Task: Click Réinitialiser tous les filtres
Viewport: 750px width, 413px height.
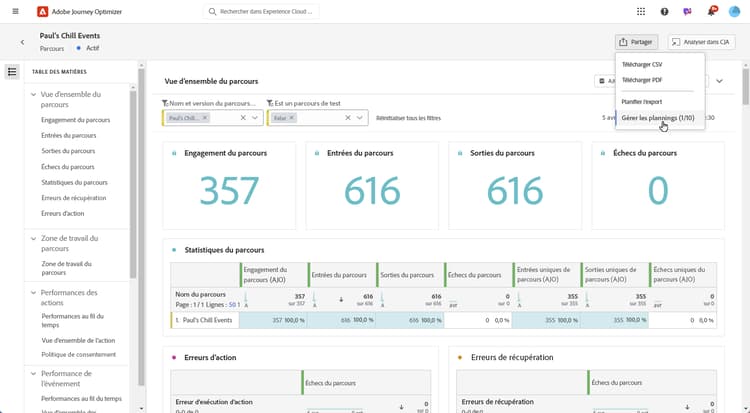Action: pyautogui.click(x=408, y=118)
